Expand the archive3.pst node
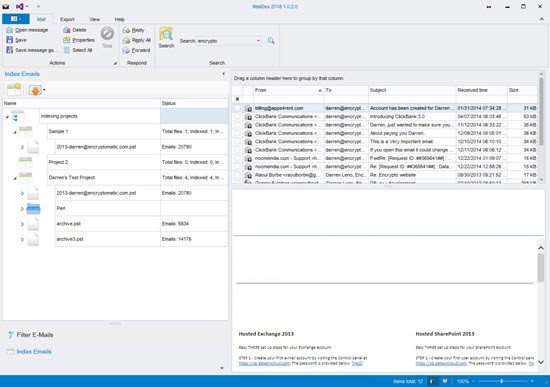 click(x=22, y=239)
